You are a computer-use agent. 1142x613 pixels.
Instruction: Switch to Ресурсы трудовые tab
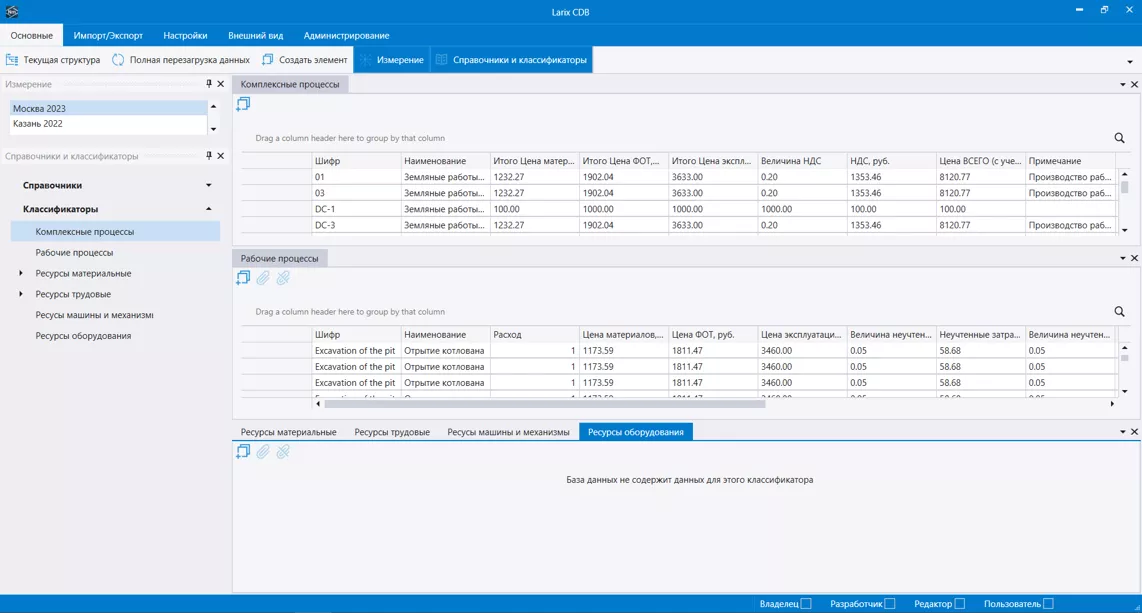(392, 432)
